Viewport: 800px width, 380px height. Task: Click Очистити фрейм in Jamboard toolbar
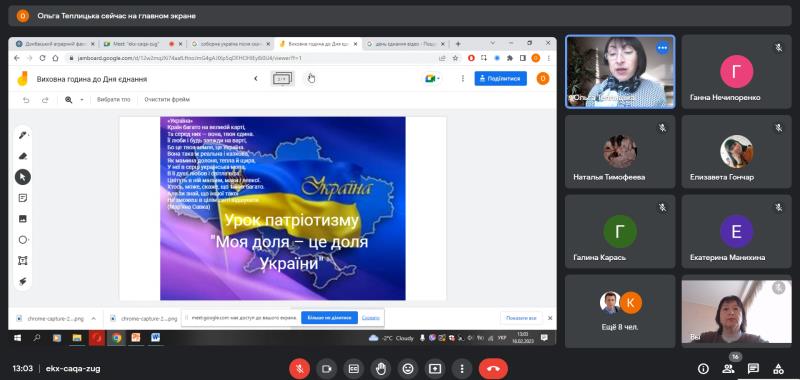click(167, 99)
